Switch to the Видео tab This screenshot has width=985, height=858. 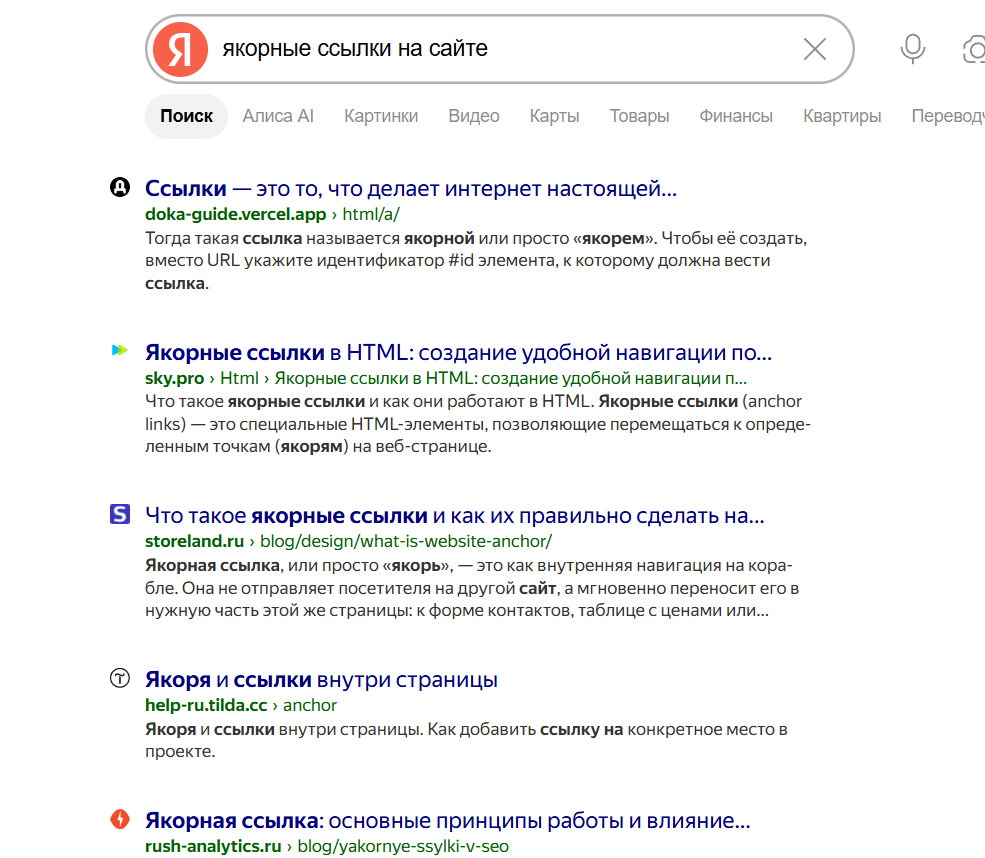(x=474, y=116)
